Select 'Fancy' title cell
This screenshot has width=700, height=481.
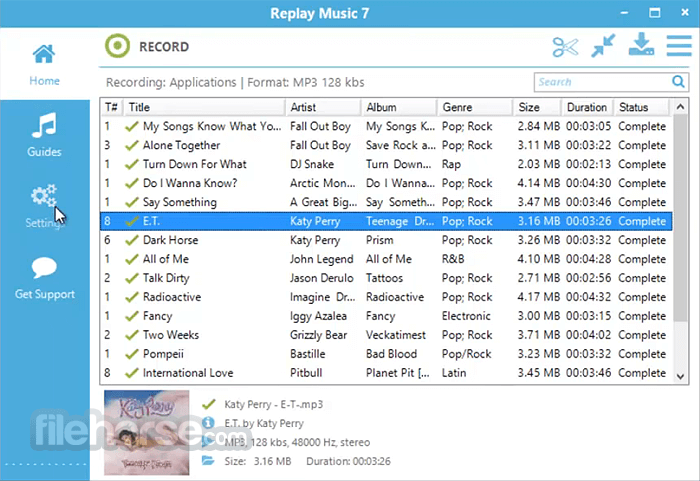[158, 316]
